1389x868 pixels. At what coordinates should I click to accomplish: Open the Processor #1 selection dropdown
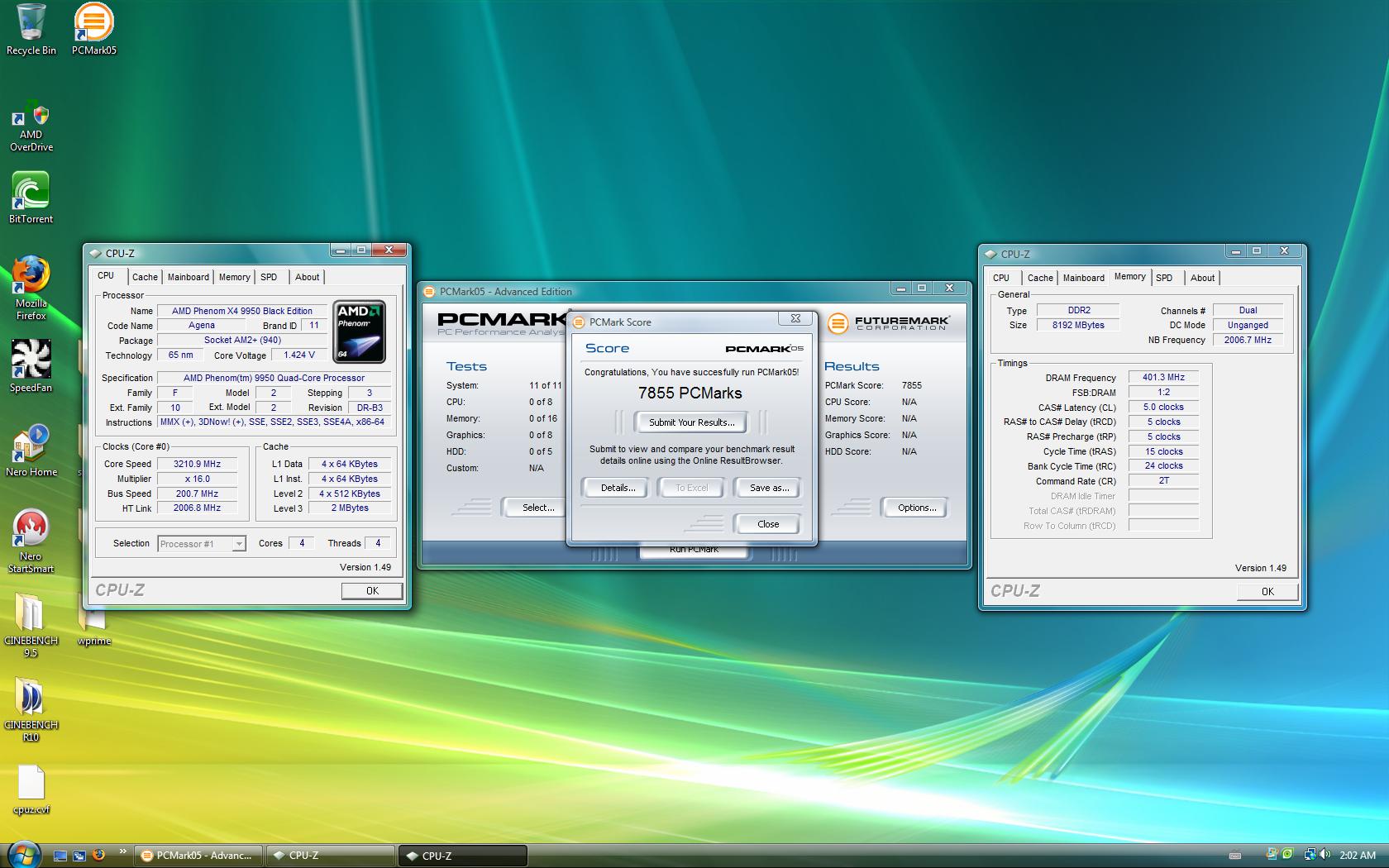(x=202, y=544)
